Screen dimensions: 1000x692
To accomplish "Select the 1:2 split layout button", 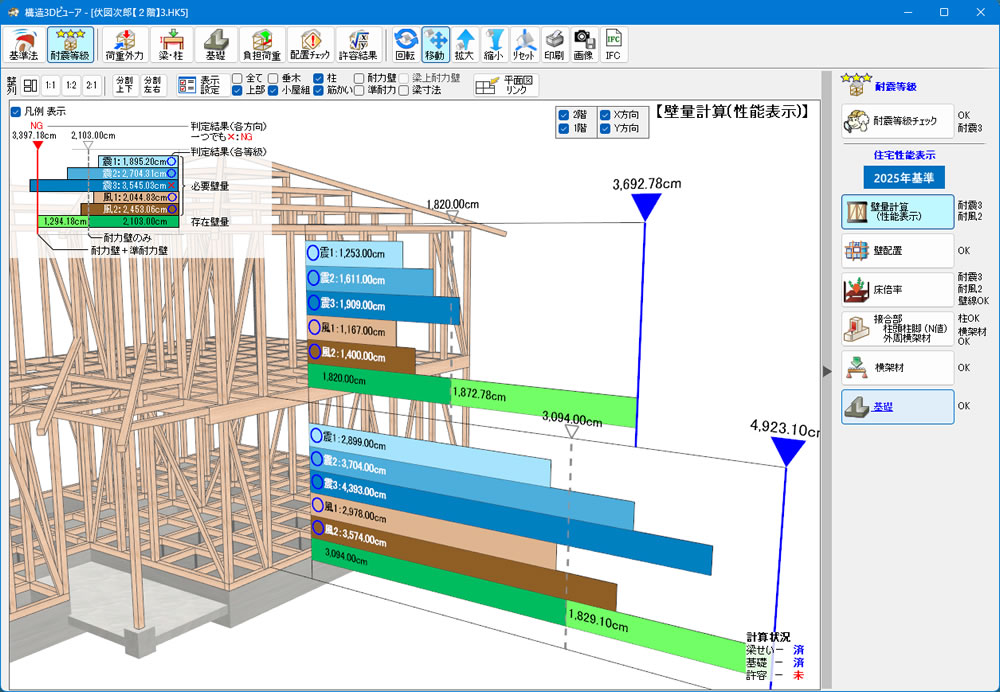I will click(71, 85).
